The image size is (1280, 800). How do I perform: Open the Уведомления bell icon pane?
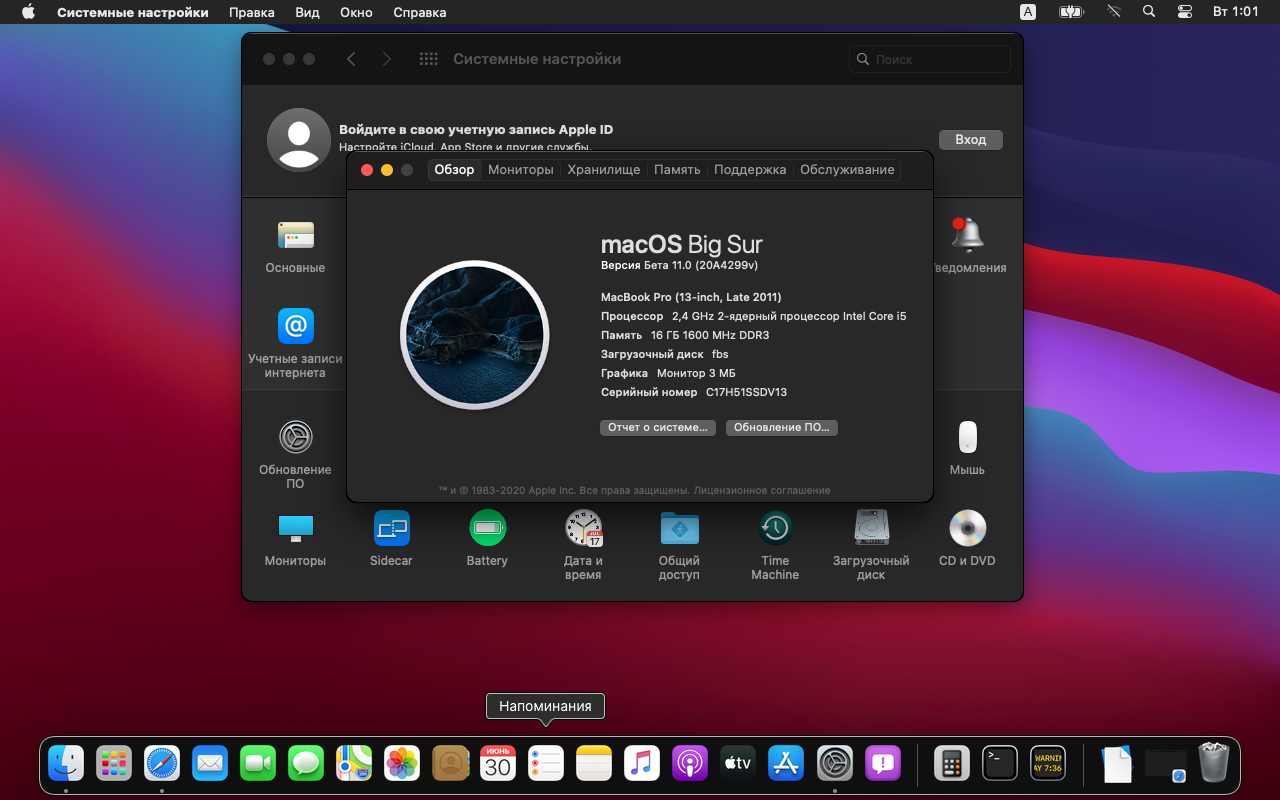click(x=967, y=235)
